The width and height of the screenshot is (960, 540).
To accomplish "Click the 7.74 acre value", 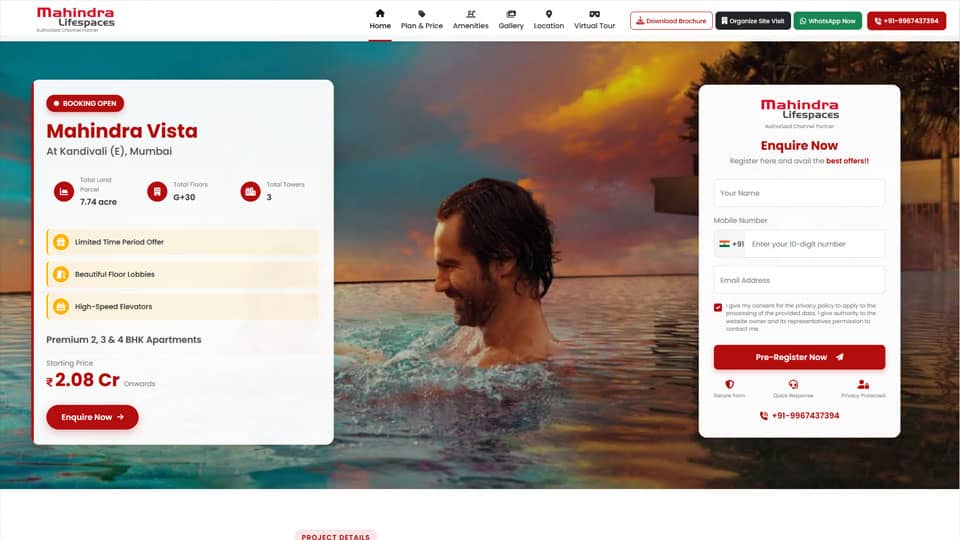I will (98, 202).
